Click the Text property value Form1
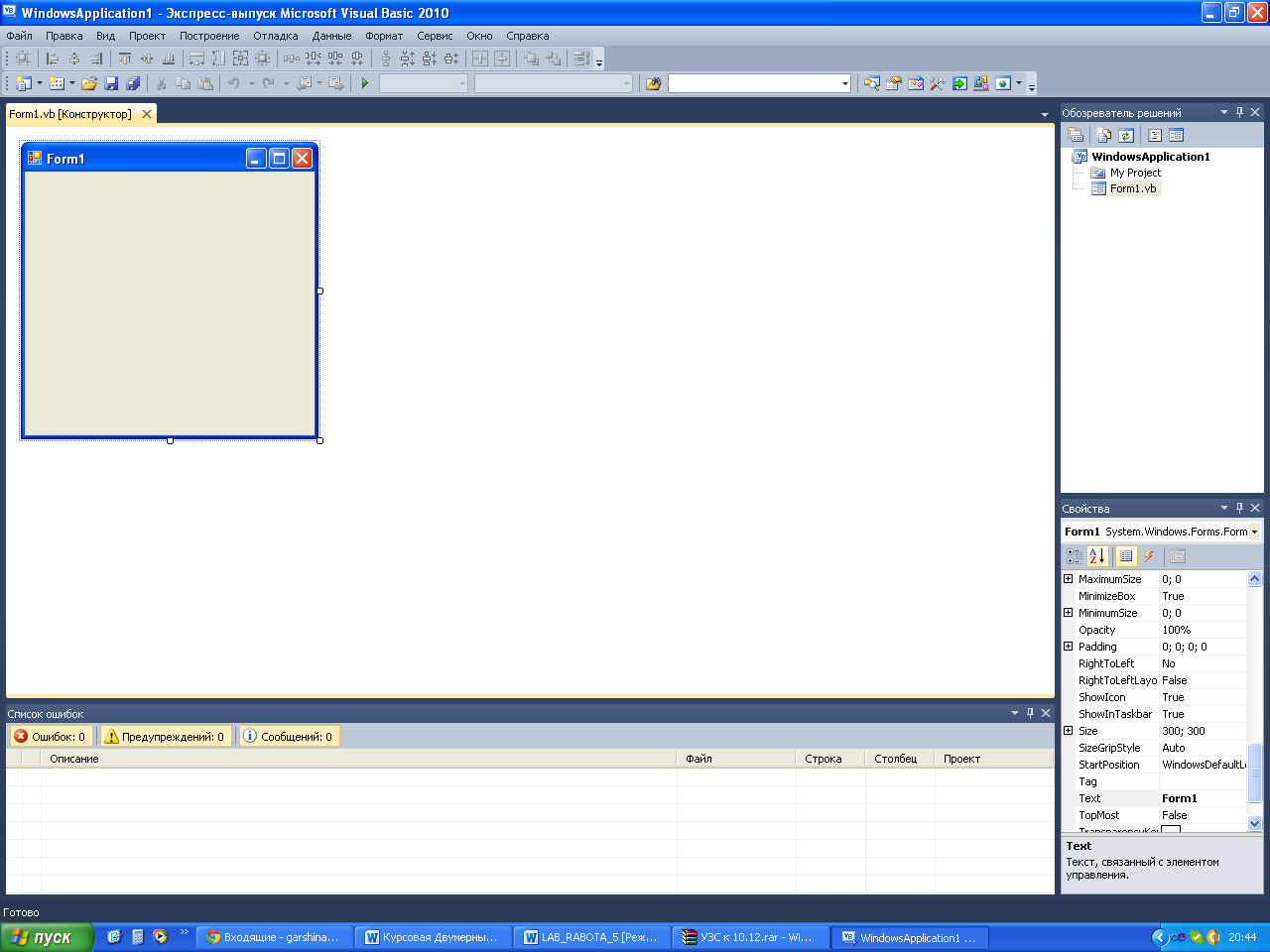 1203,798
